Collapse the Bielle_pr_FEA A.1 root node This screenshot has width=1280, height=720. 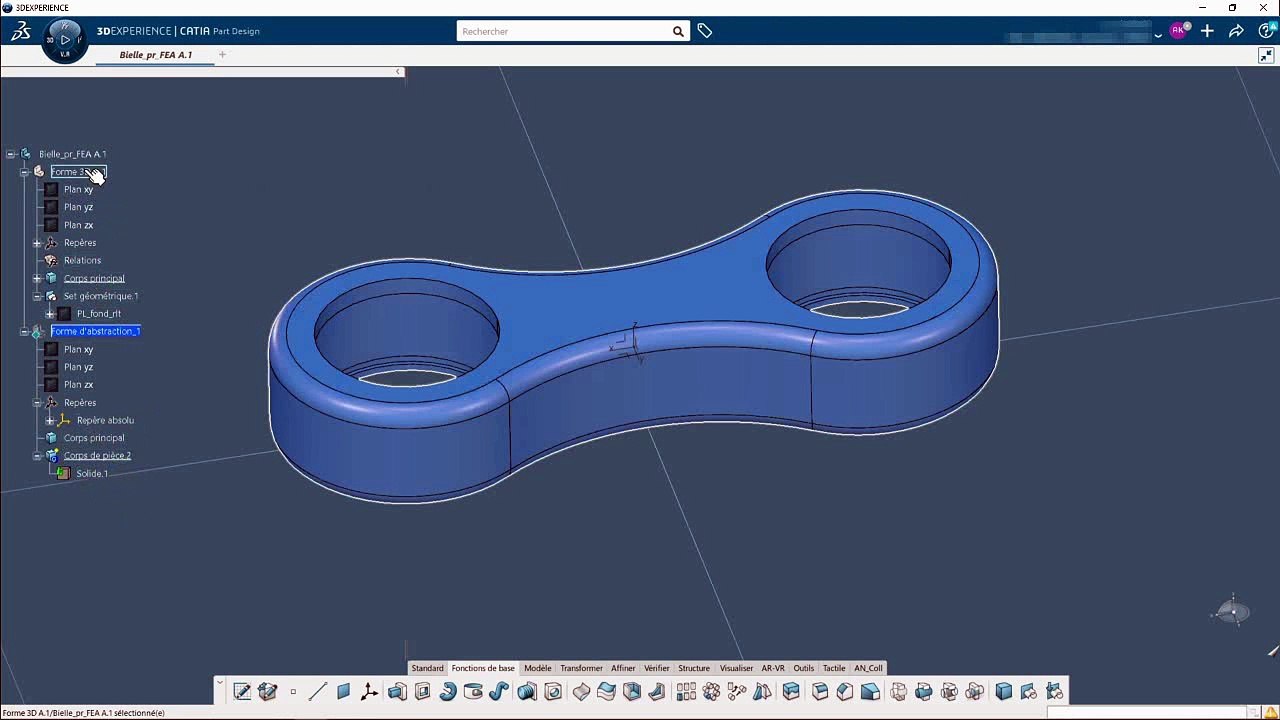point(11,154)
